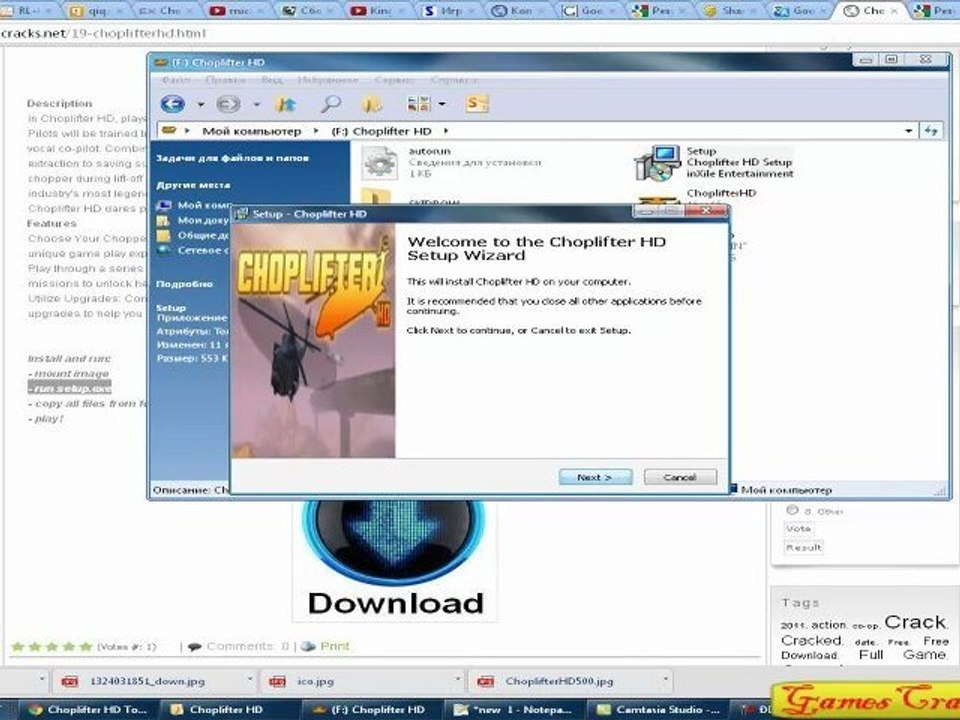Click the action tag in Tags cloud
The width and height of the screenshot is (960, 720).
pos(829,625)
